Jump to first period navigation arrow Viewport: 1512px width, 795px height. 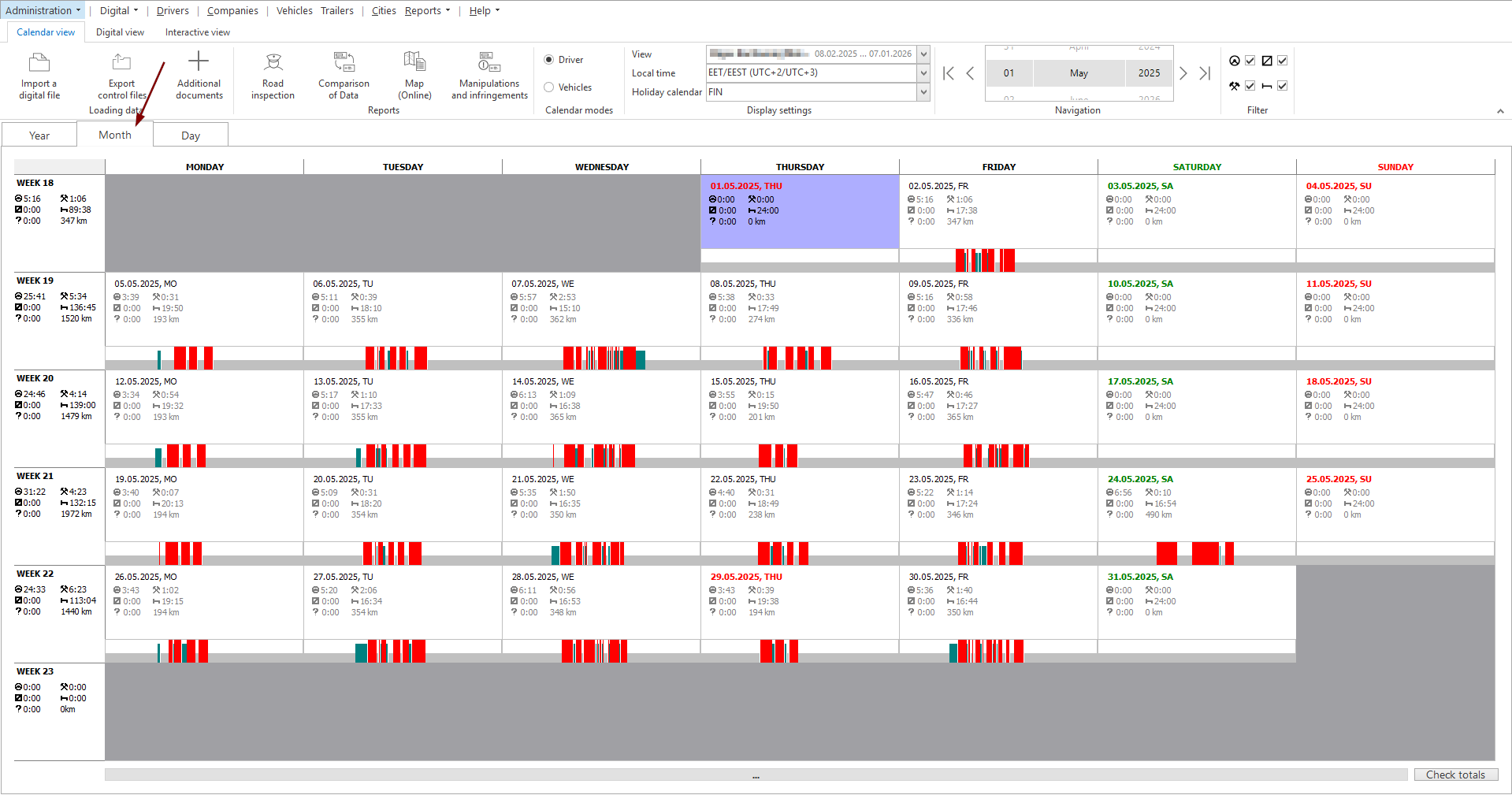coord(949,73)
